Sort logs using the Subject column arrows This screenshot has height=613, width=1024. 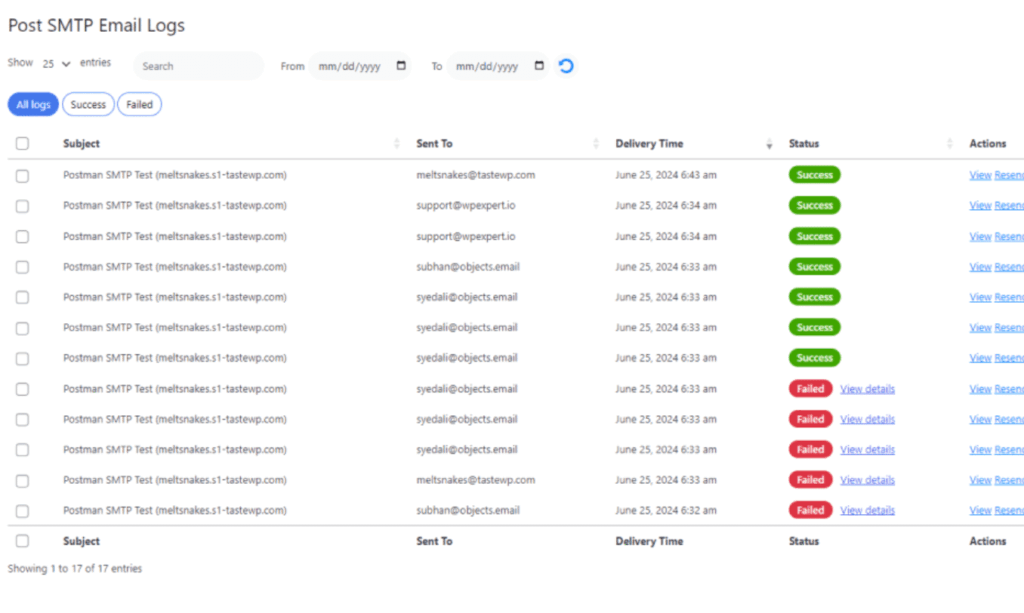click(x=397, y=143)
